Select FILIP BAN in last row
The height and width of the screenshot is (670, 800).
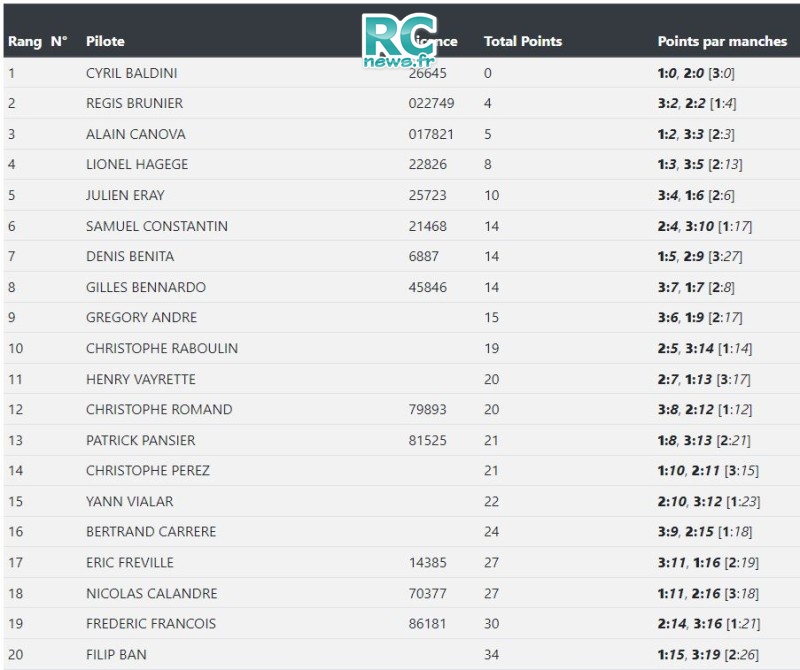116,655
